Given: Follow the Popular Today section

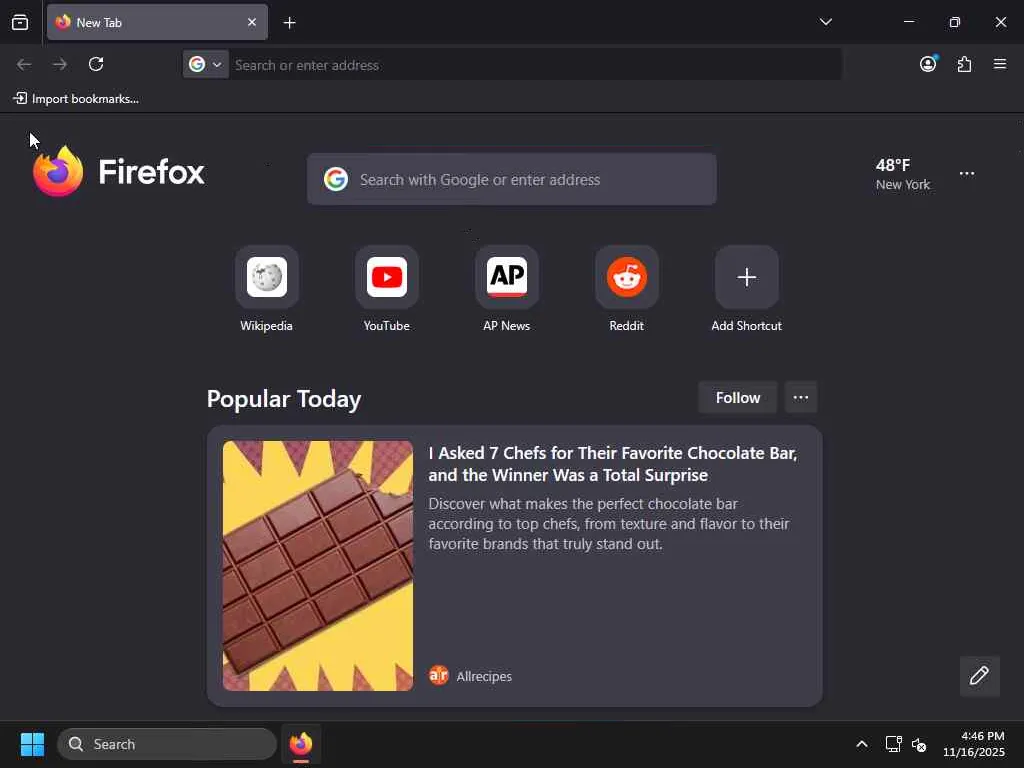Looking at the screenshot, I should pos(738,398).
